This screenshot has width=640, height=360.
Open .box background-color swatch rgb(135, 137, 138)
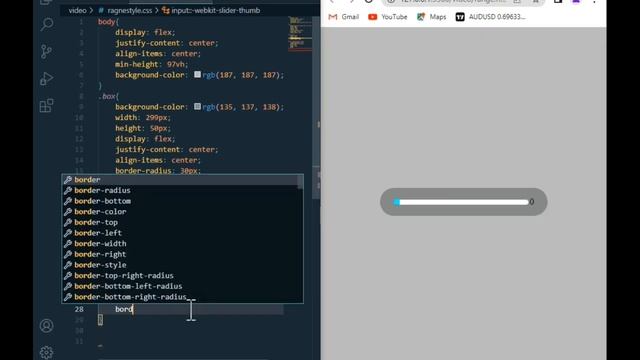click(x=198, y=106)
